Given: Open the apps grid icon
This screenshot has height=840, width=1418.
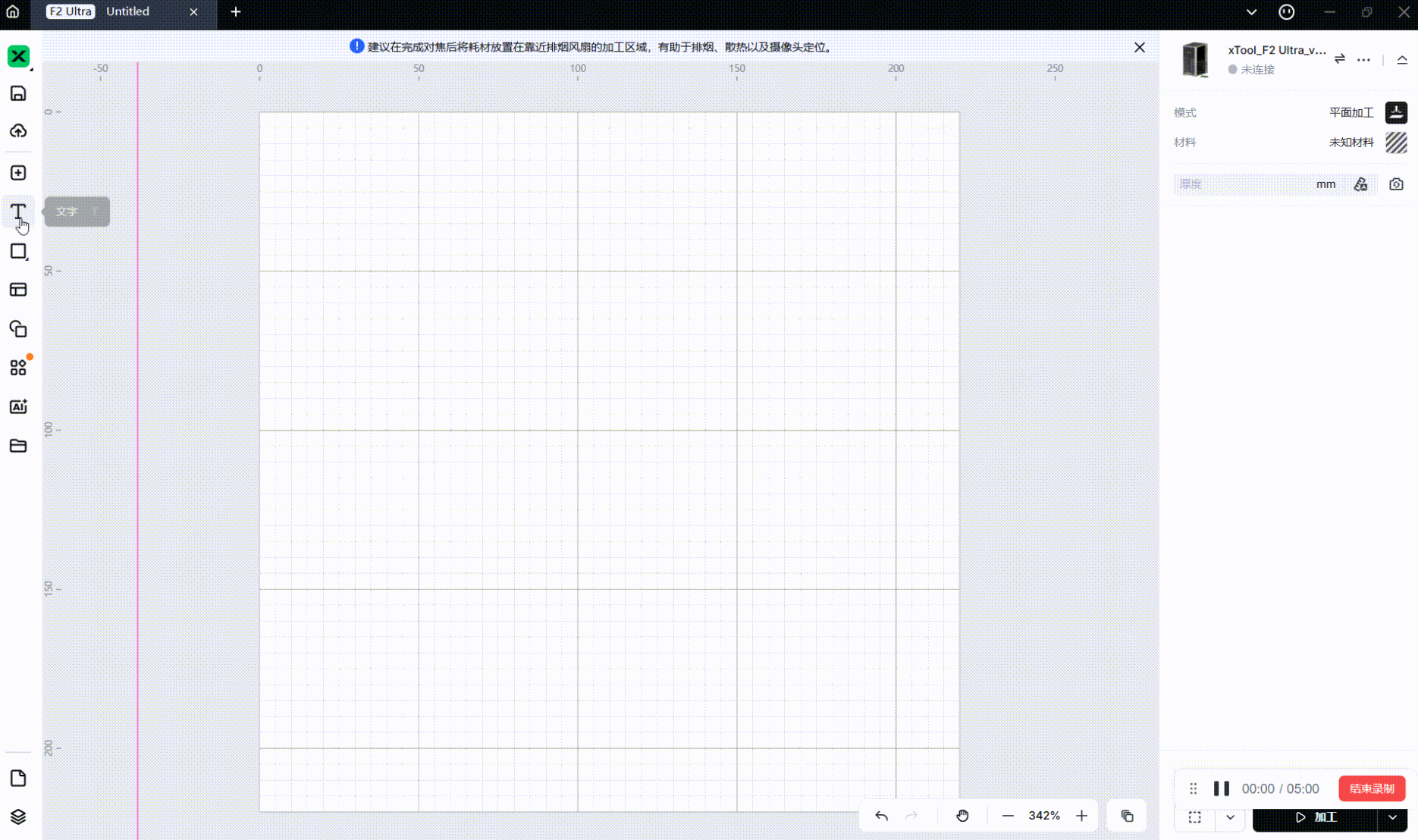Looking at the screenshot, I should coord(18,368).
